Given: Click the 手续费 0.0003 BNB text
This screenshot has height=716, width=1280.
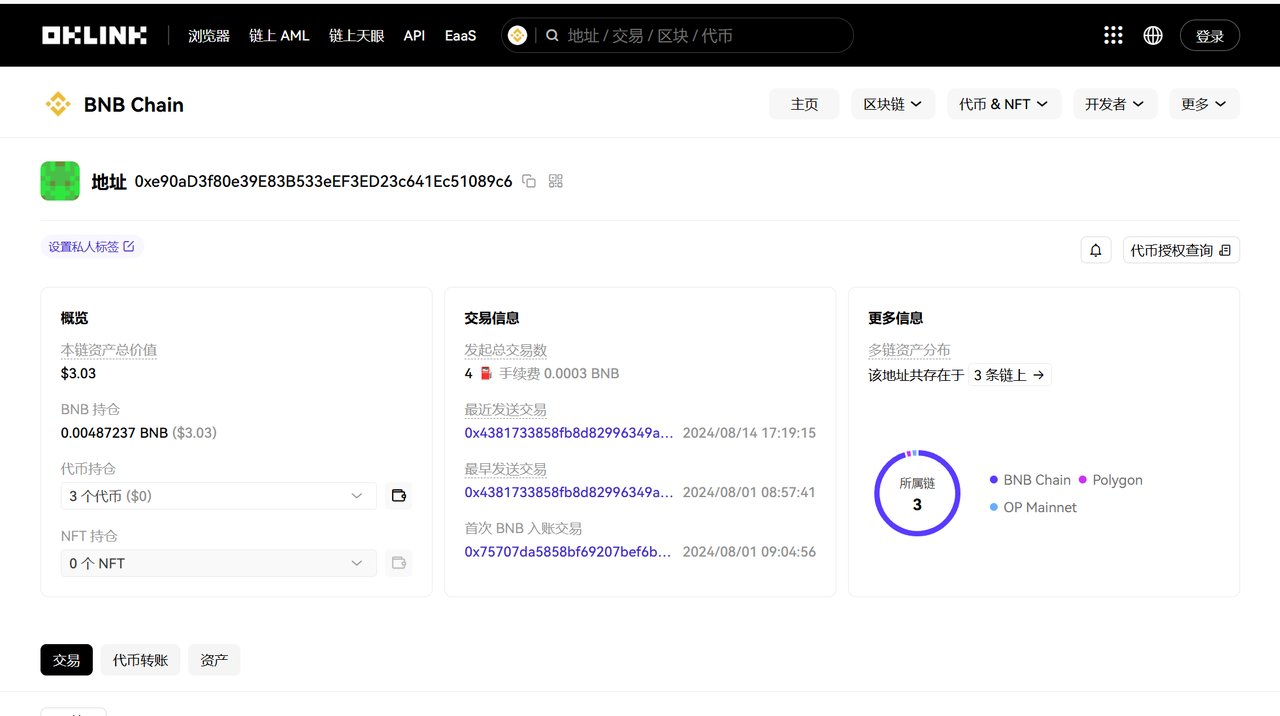Looking at the screenshot, I should point(559,373).
